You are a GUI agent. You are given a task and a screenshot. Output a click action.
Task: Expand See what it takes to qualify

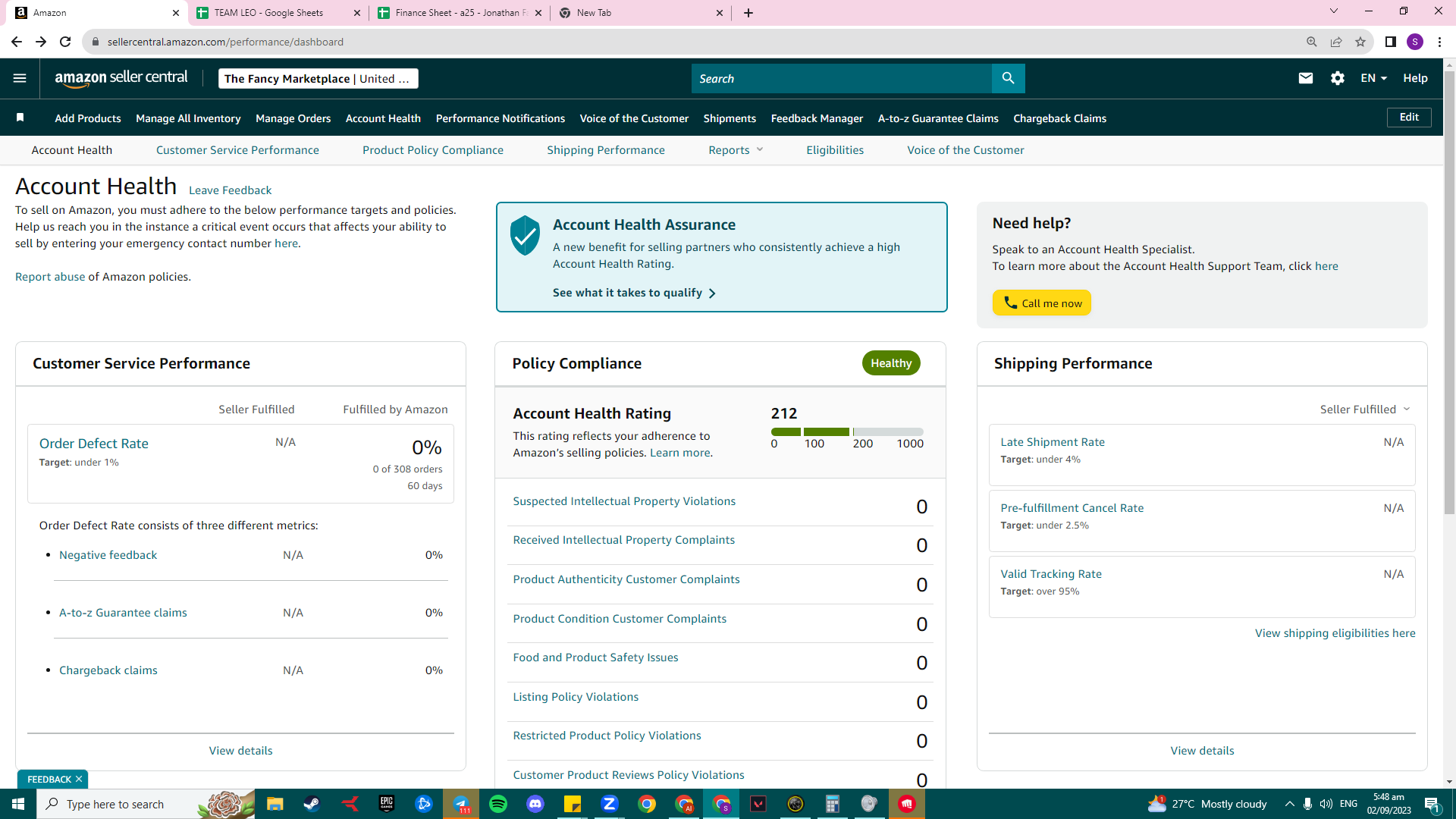[x=634, y=293]
